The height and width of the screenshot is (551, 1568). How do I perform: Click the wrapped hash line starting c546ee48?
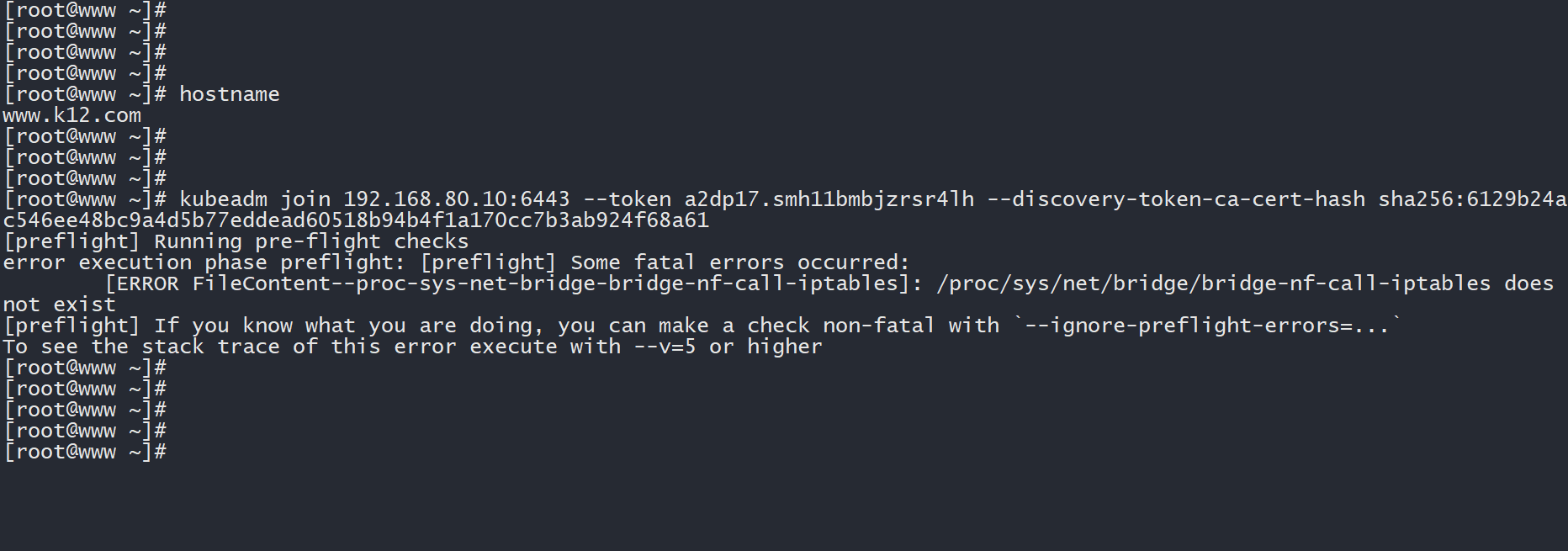pos(356,220)
